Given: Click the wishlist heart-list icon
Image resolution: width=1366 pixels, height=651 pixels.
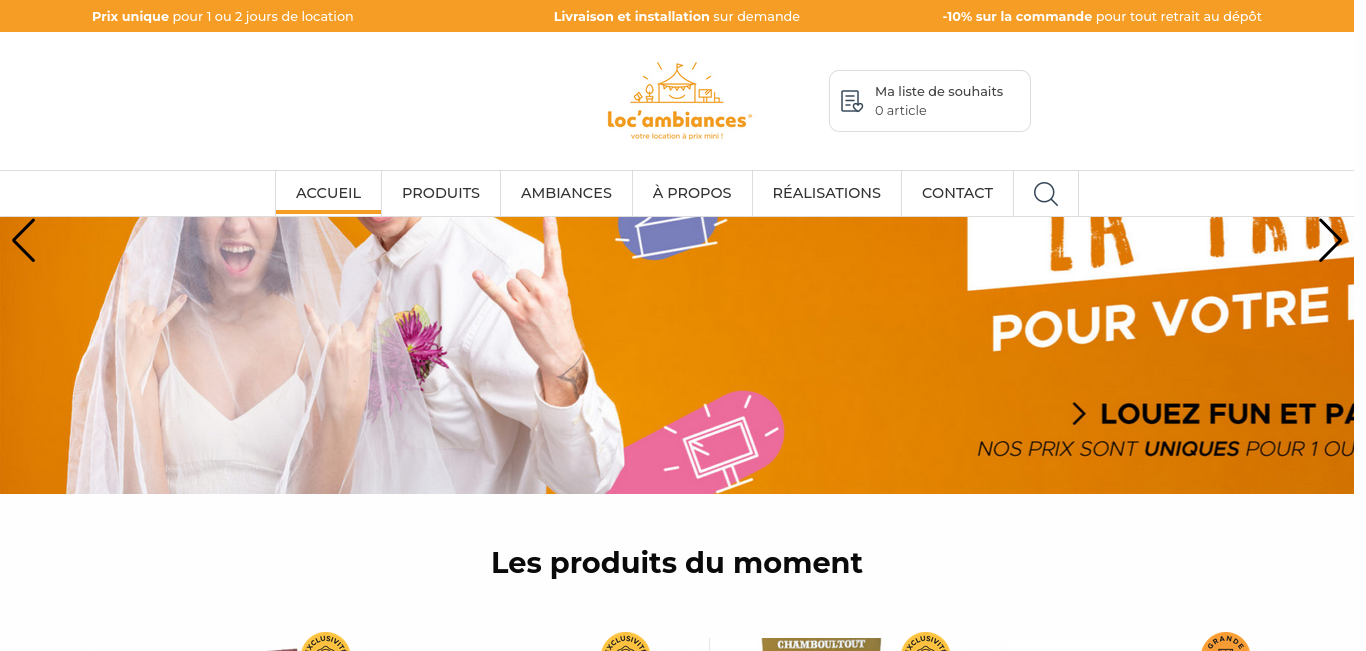Looking at the screenshot, I should (852, 101).
